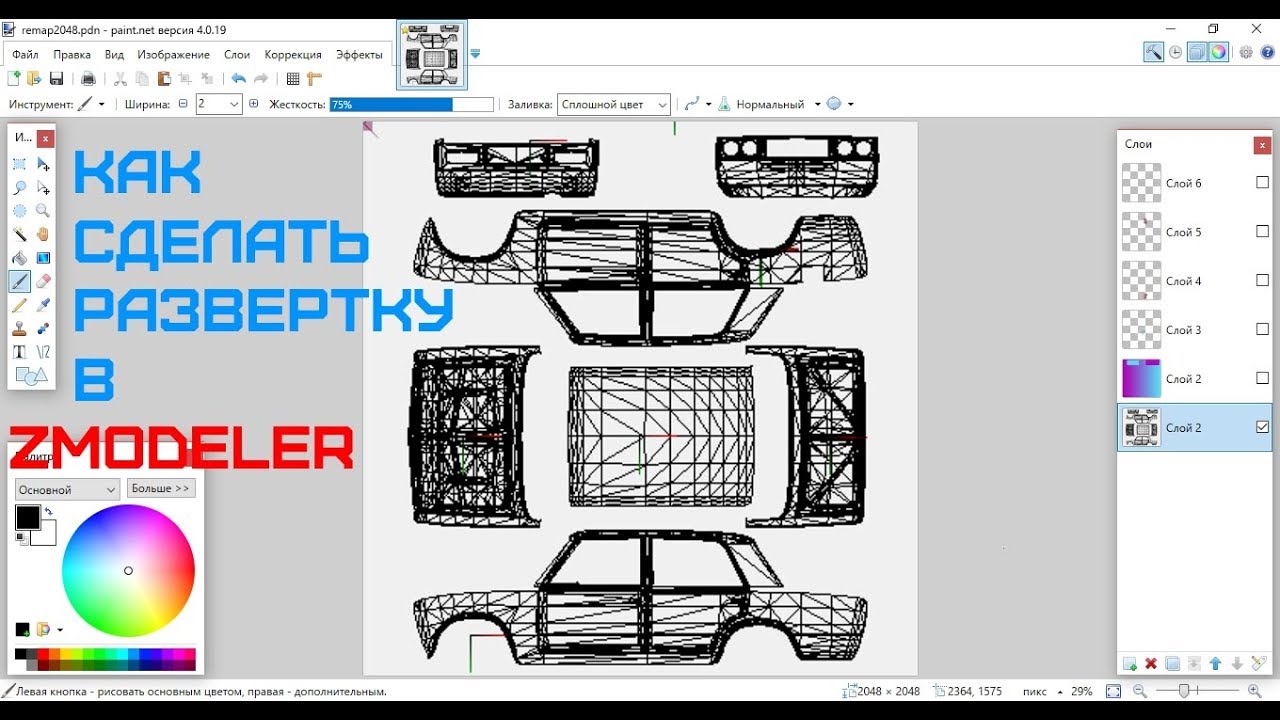Screen dimensions: 1280x720
Task: Select the Shapes tool
Action: 31,376
